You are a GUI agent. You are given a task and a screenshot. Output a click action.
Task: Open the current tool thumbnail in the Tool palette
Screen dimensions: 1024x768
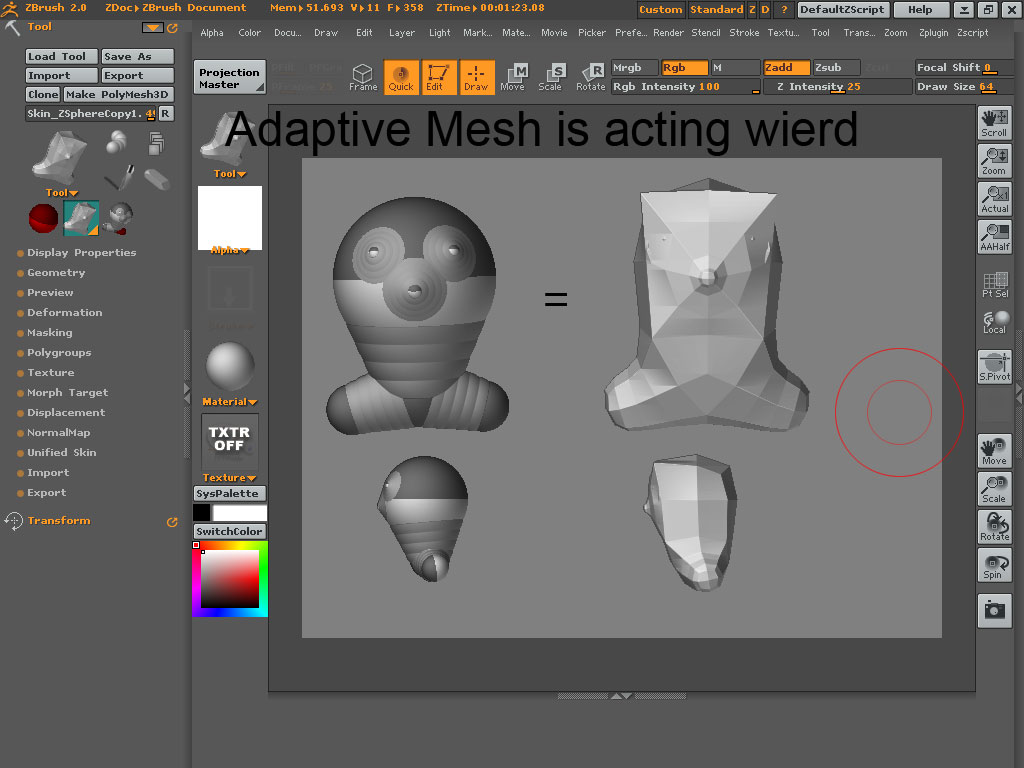pos(61,159)
